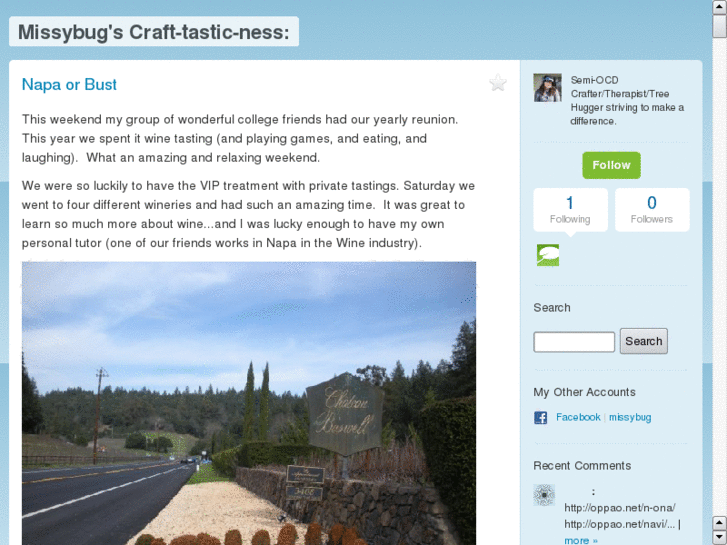Open the Napa or Bust post title
This screenshot has width=727, height=545.
click(x=69, y=84)
